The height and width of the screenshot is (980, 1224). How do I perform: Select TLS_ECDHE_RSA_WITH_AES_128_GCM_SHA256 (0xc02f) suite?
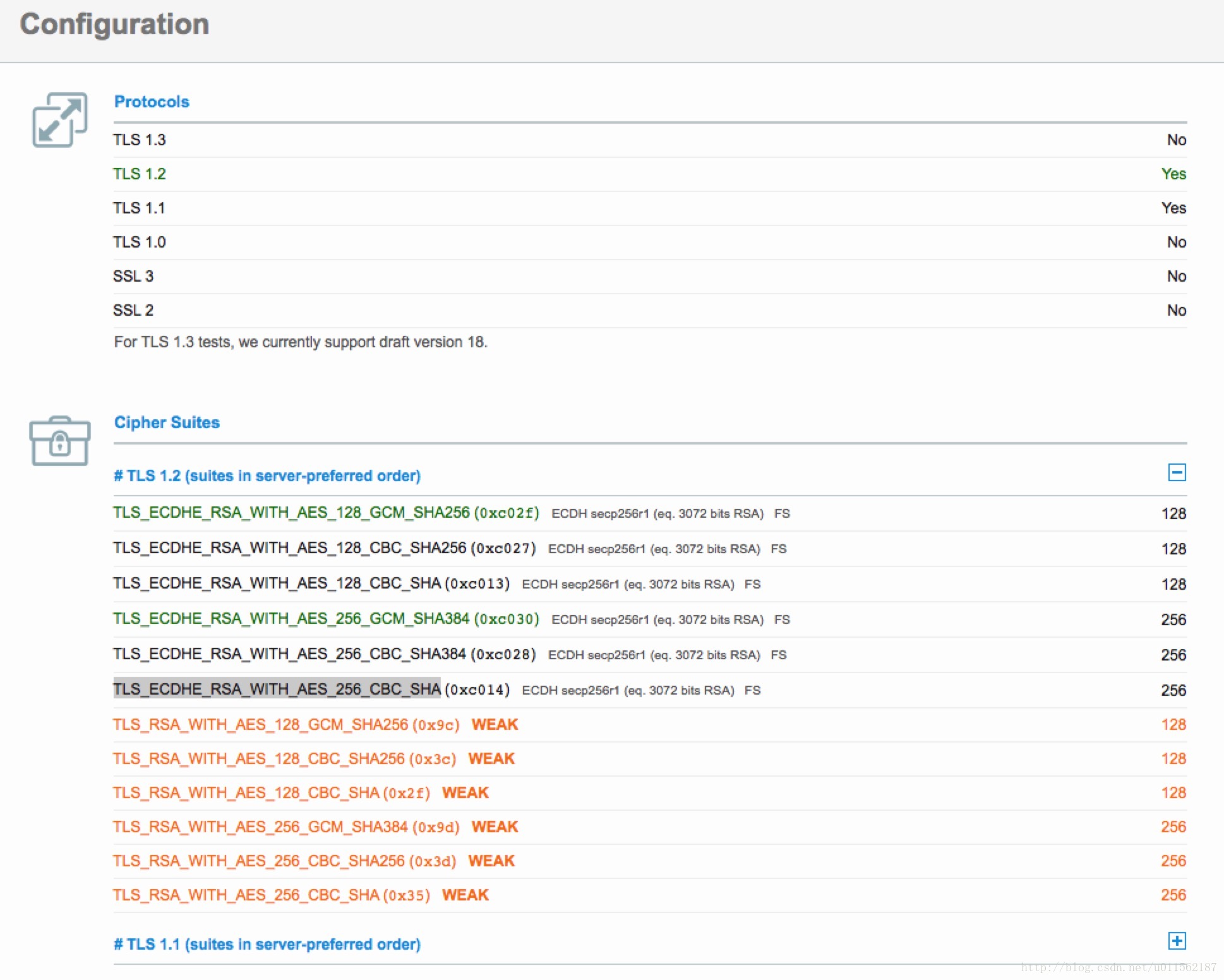coord(326,513)
